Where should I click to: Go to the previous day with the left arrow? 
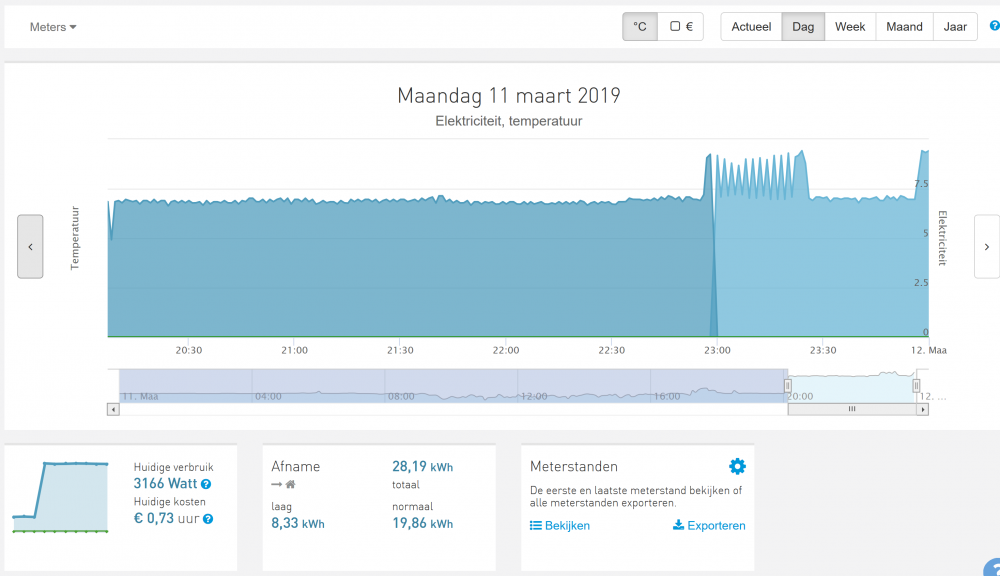[x=30, y=246]
